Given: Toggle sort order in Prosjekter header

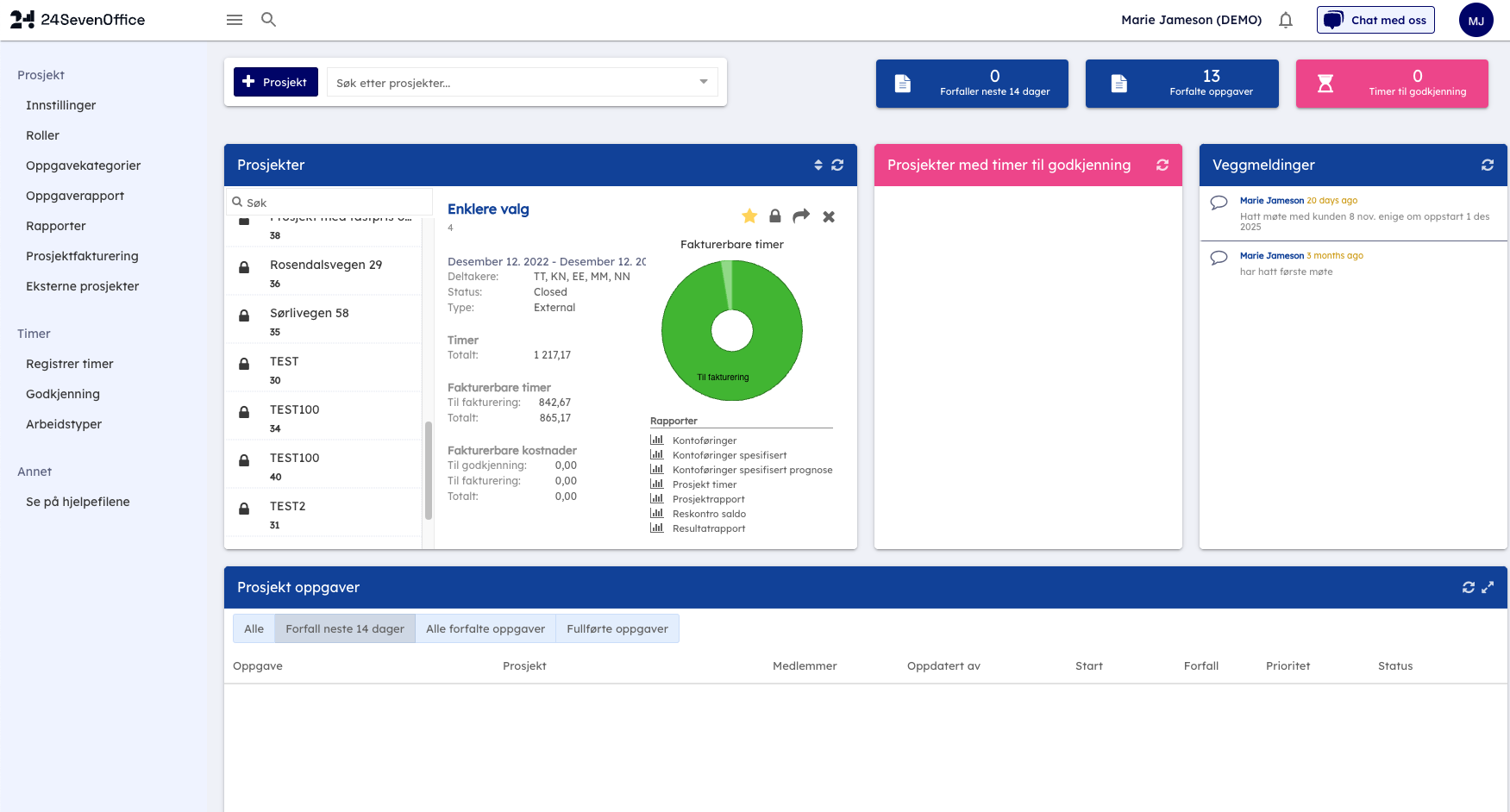Looking at the screenshot, I should coord(818,166).
